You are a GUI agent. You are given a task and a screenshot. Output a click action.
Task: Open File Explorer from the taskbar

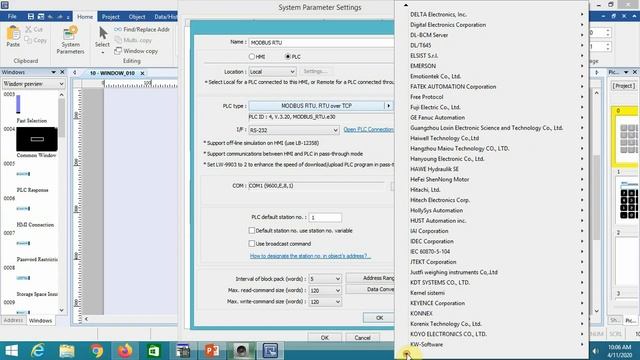coord(67,351)
